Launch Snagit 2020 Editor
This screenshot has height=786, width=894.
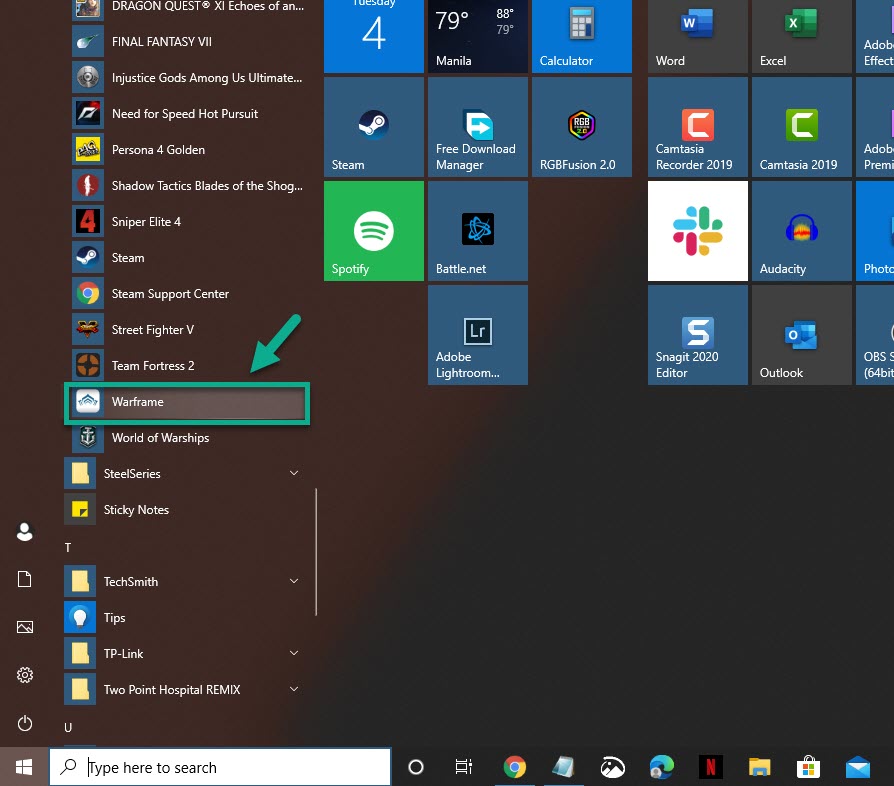pos(697,334)
